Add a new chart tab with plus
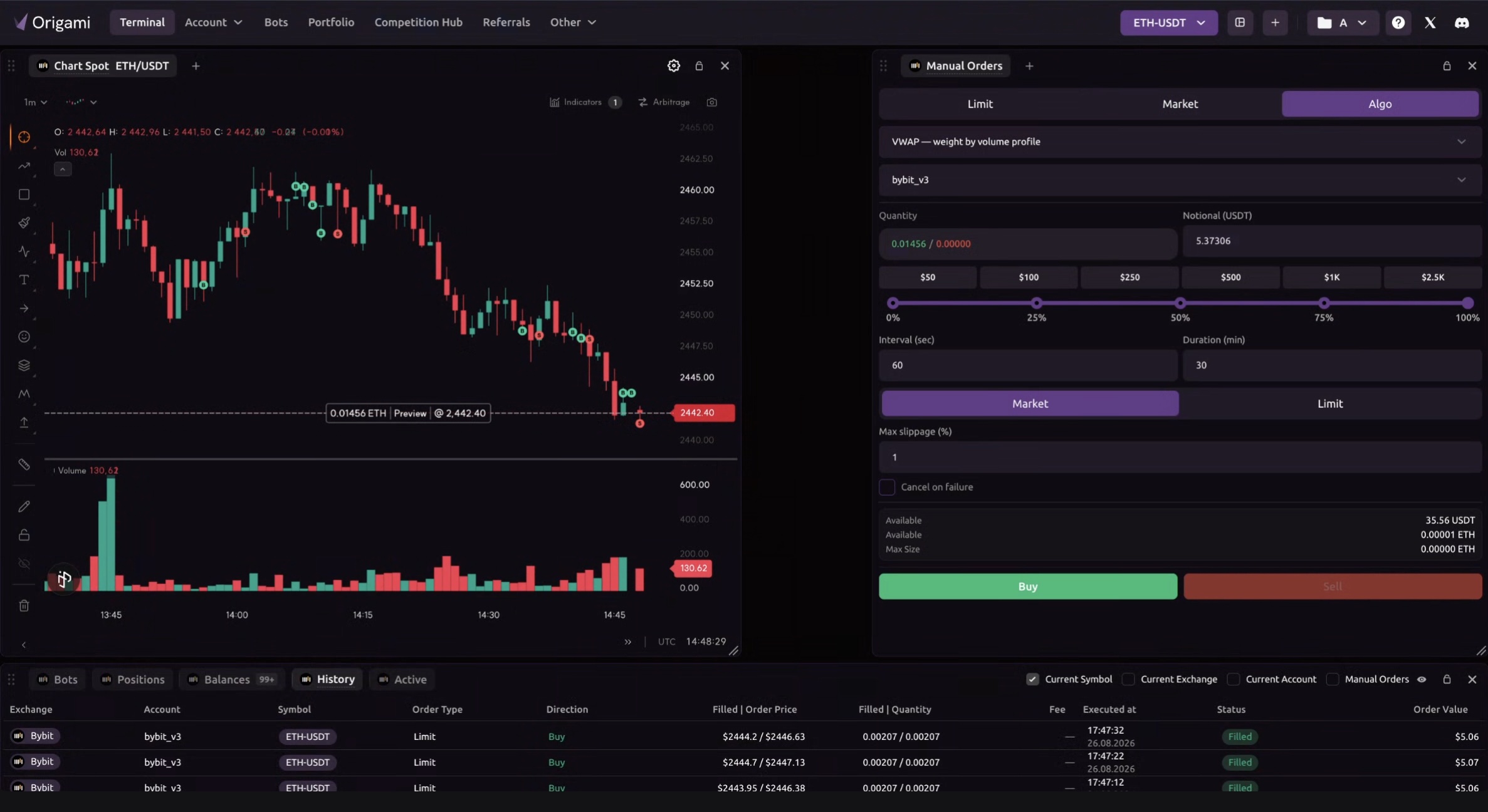Screen dimensions: 1488x812 tap(196, 66)
